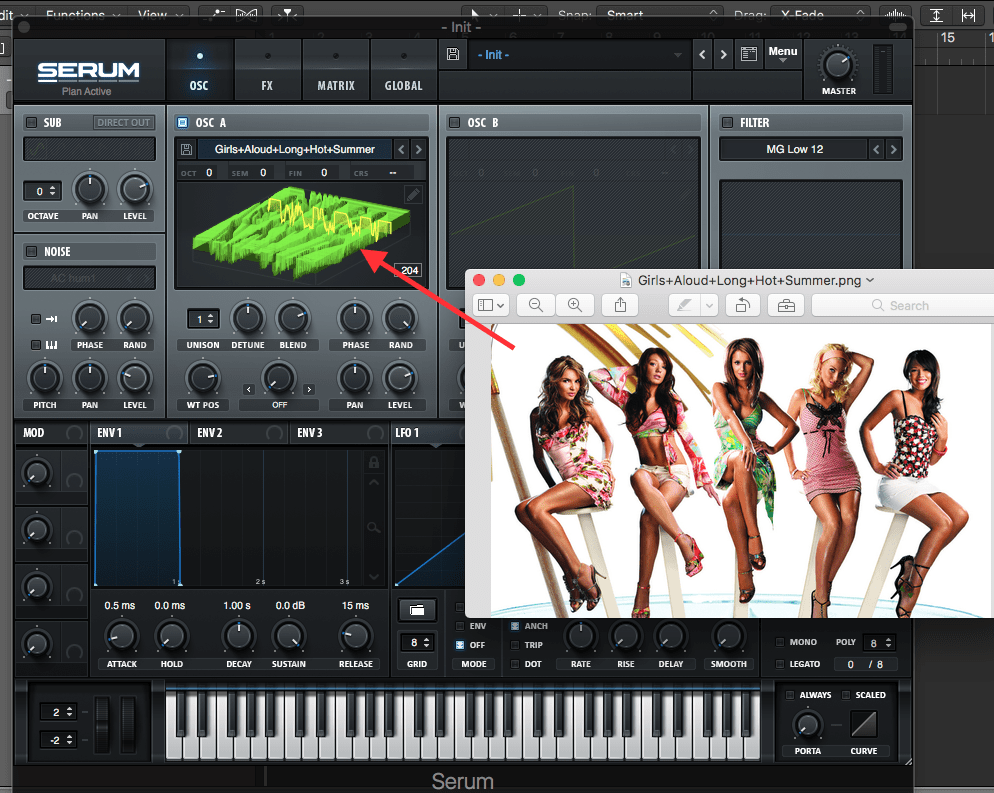
Task: Switch to the GLOBAL tab
Action: click(x=403, y=71)
